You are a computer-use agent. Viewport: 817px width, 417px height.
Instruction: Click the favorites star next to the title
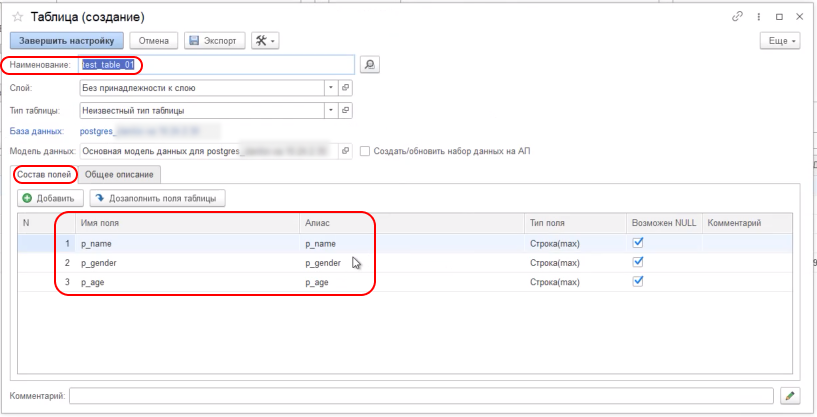pos(18,18)
